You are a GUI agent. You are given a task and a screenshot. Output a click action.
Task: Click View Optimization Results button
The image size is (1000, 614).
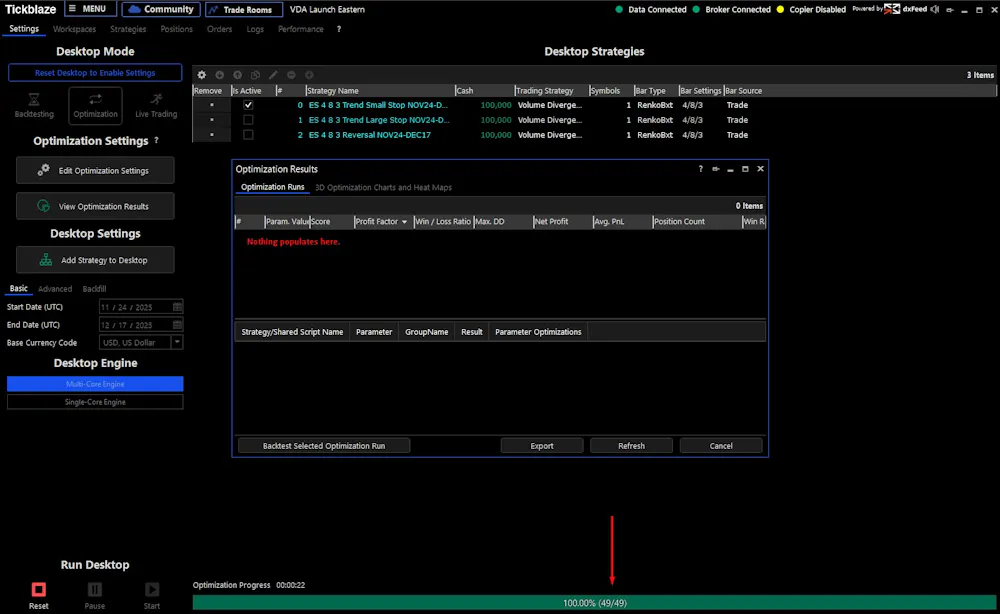95,207
